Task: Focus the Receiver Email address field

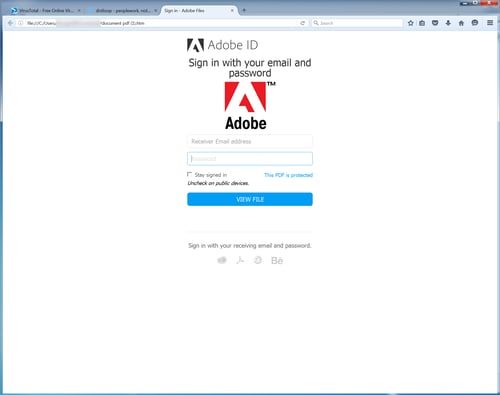Action: [x=250, y=141]
